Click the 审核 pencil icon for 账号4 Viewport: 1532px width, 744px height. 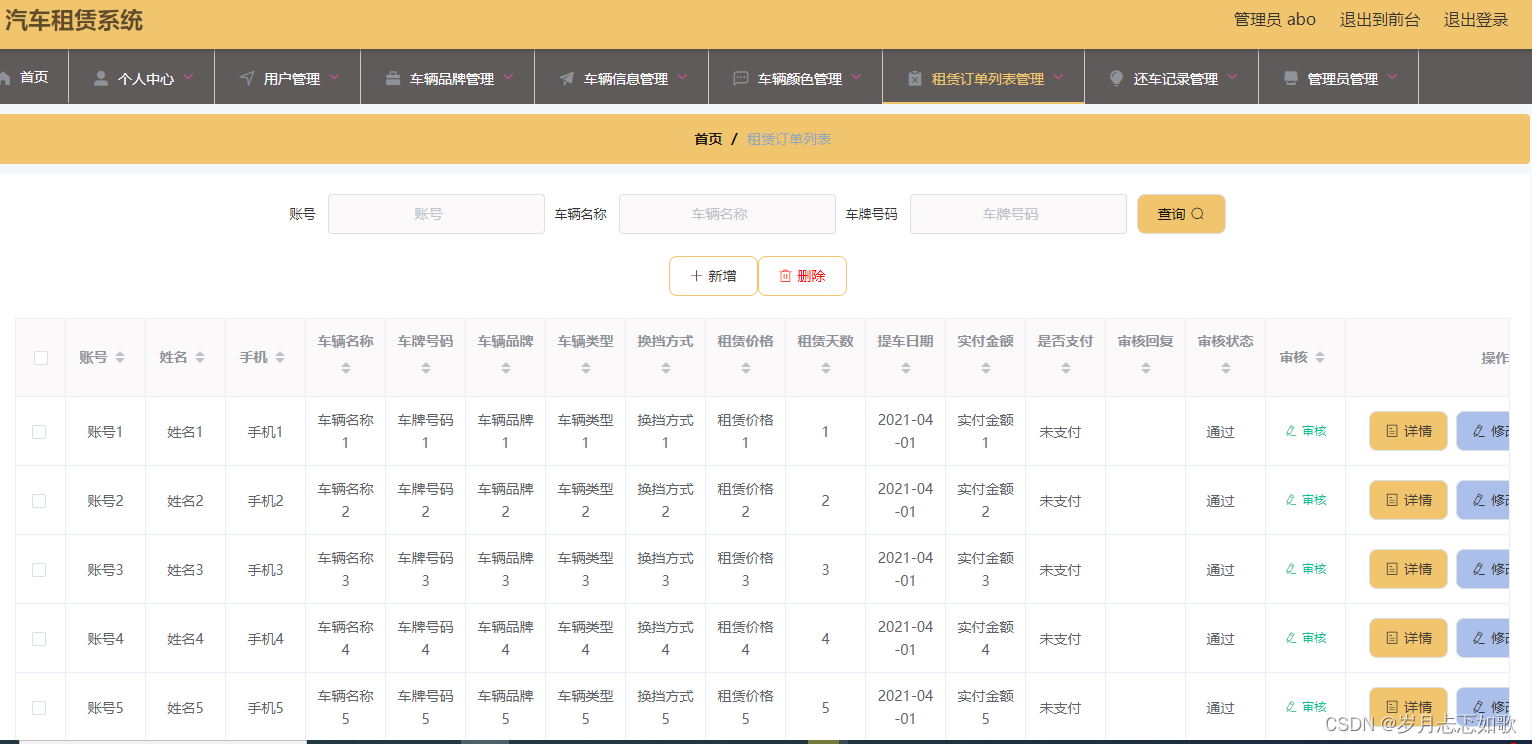1291,638
